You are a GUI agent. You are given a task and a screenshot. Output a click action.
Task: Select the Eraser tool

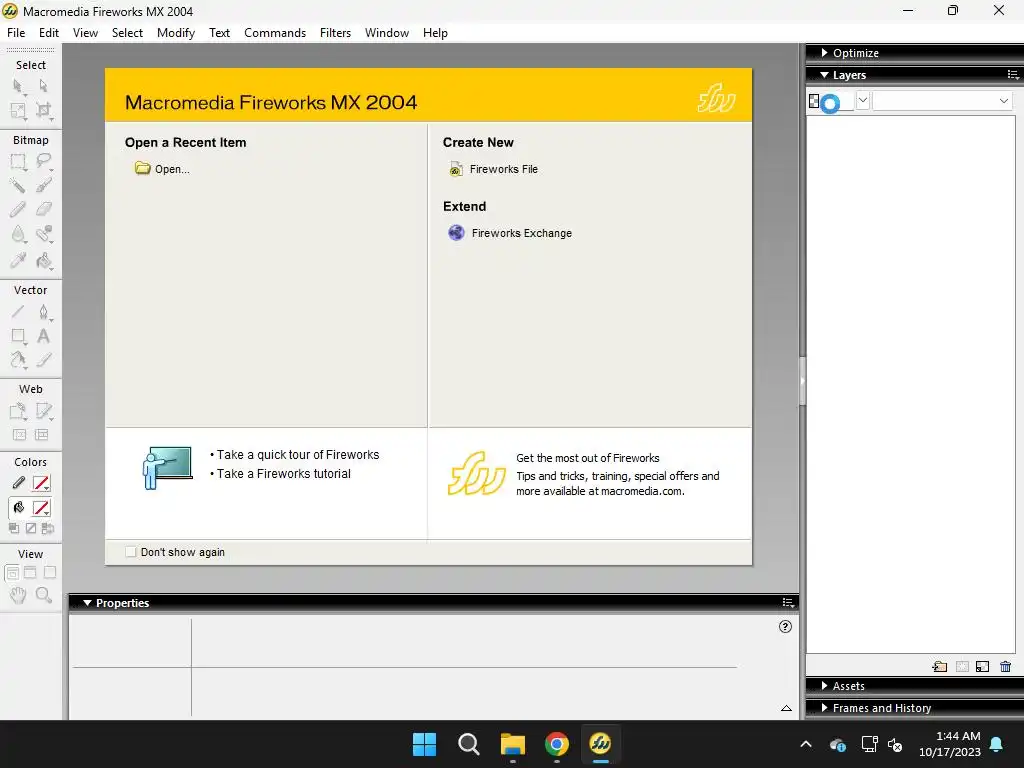(x=43, y=209)
